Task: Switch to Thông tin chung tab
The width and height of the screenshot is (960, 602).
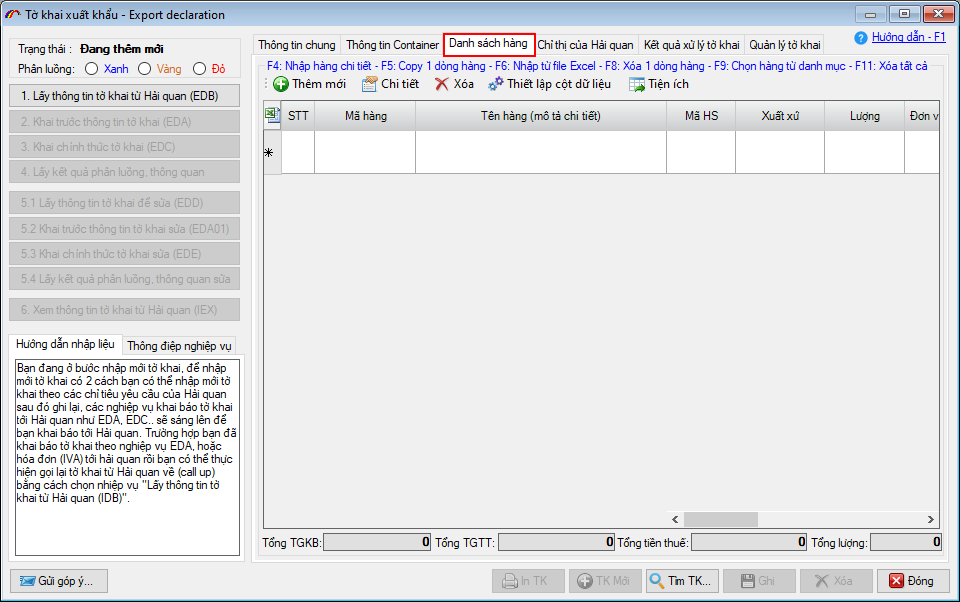Action: point(297,45)
